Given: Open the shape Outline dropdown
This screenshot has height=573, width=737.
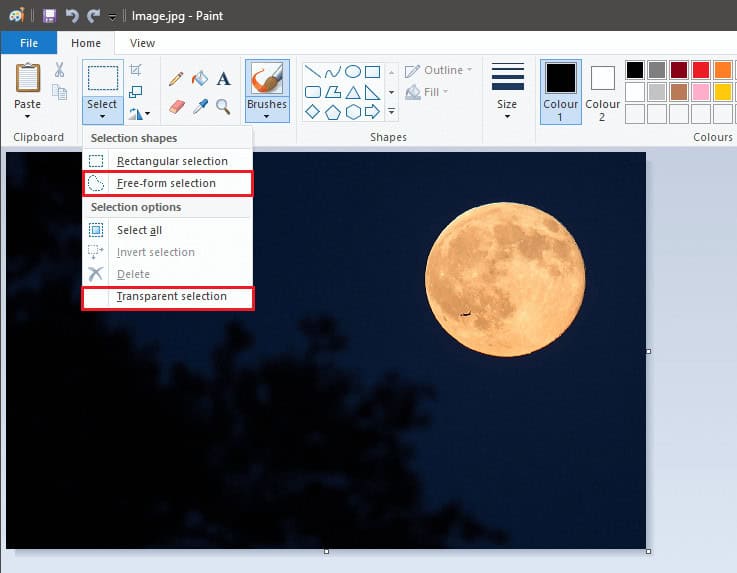Looking at the screenshot, I should point(438,71).
